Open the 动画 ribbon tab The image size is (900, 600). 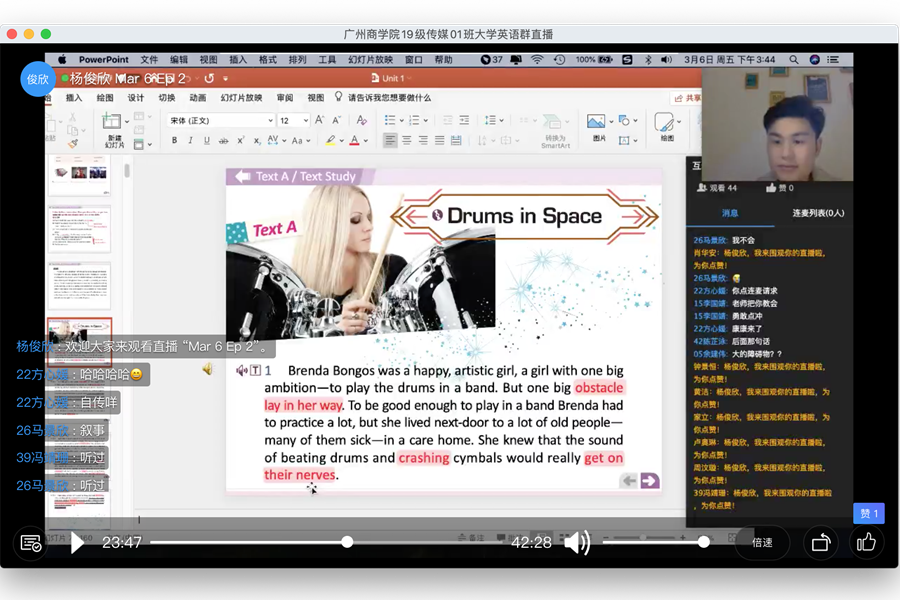[198, 98]
